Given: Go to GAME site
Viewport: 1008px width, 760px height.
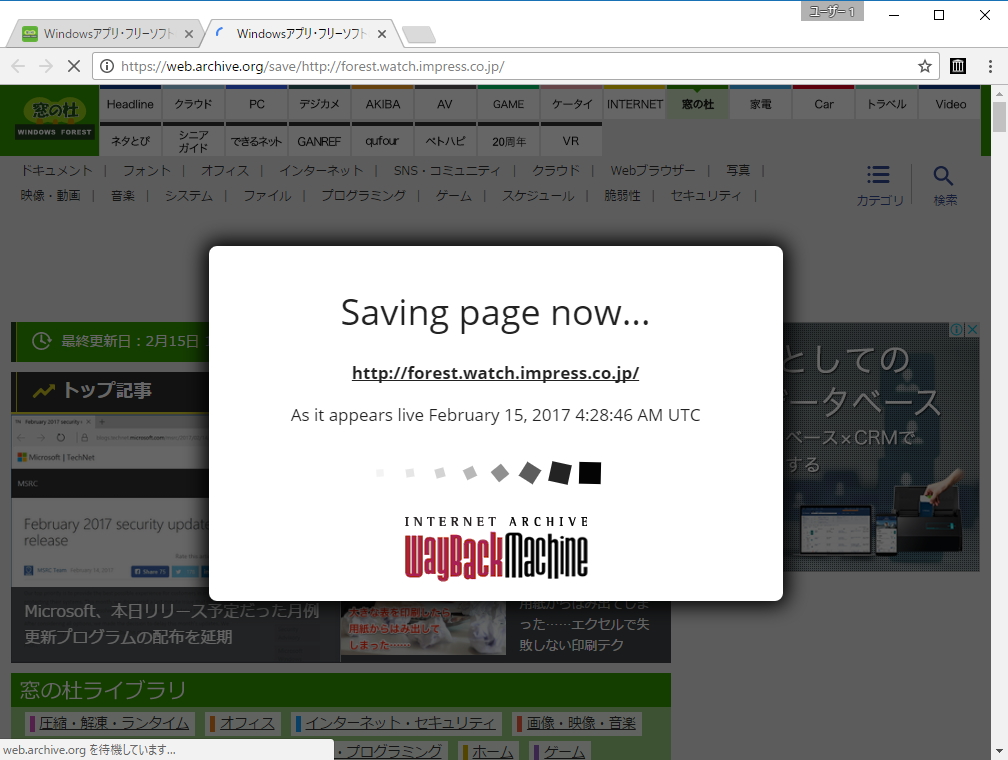Looking at the screenshot, I should point(508,104).
